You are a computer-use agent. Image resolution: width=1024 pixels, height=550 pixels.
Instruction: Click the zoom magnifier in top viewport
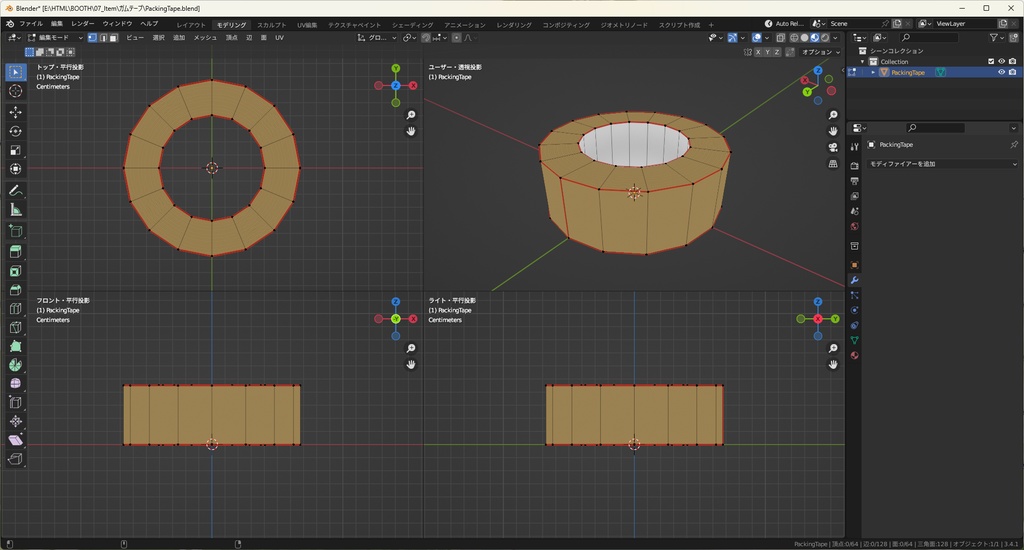pyautogui.click(x=411, y=115)
